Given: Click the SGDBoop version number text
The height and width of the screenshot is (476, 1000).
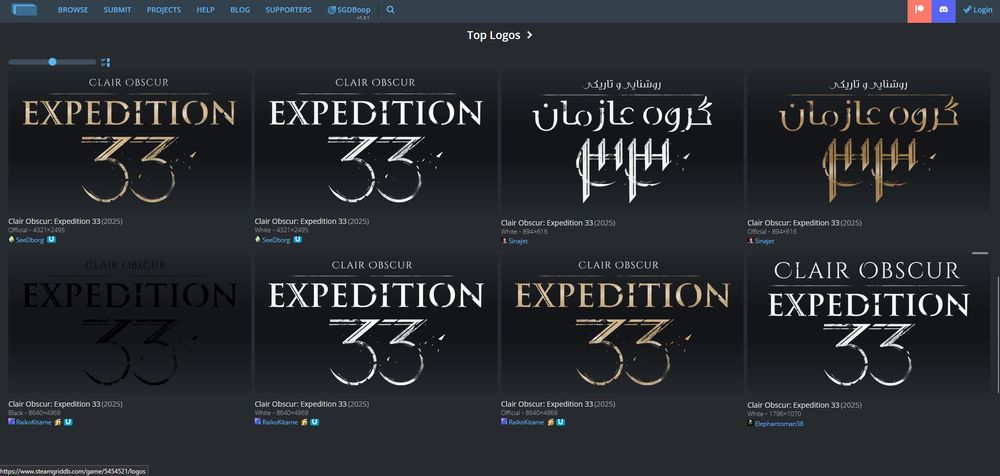Looking at the screenshot, I should (x=364, y=18).
